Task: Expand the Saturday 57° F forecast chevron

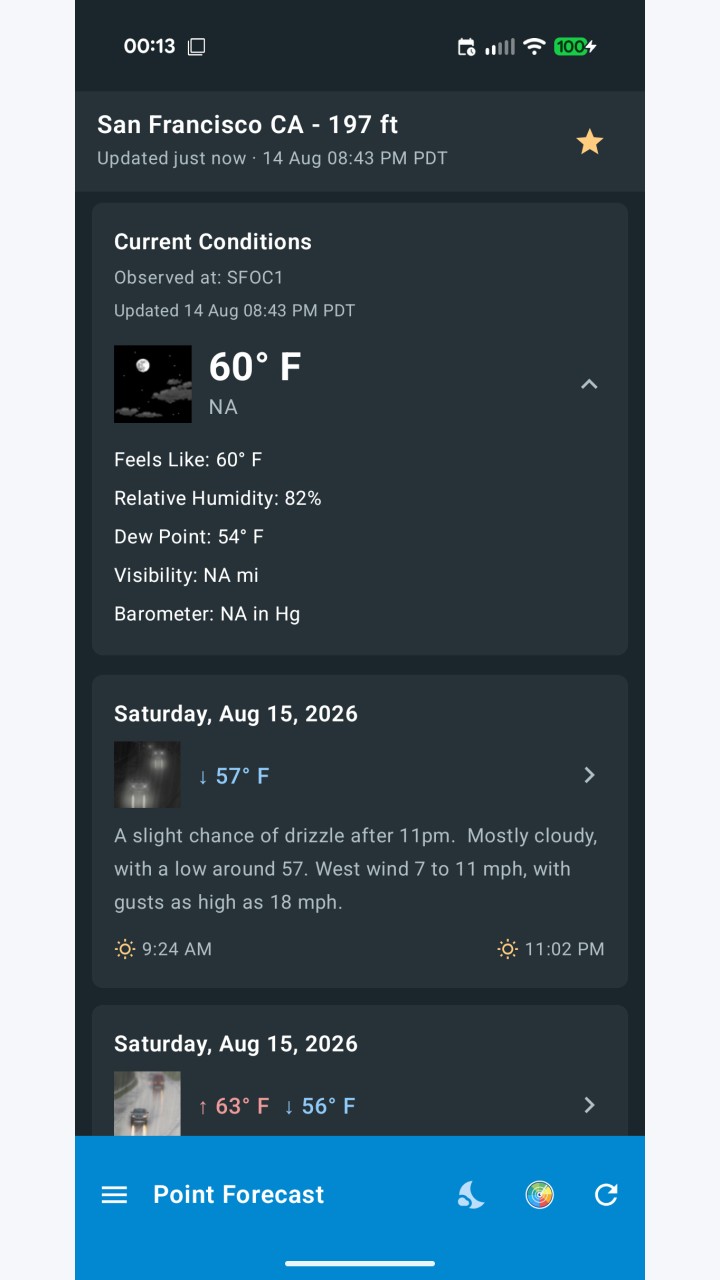Action: (x=589, y=775)
